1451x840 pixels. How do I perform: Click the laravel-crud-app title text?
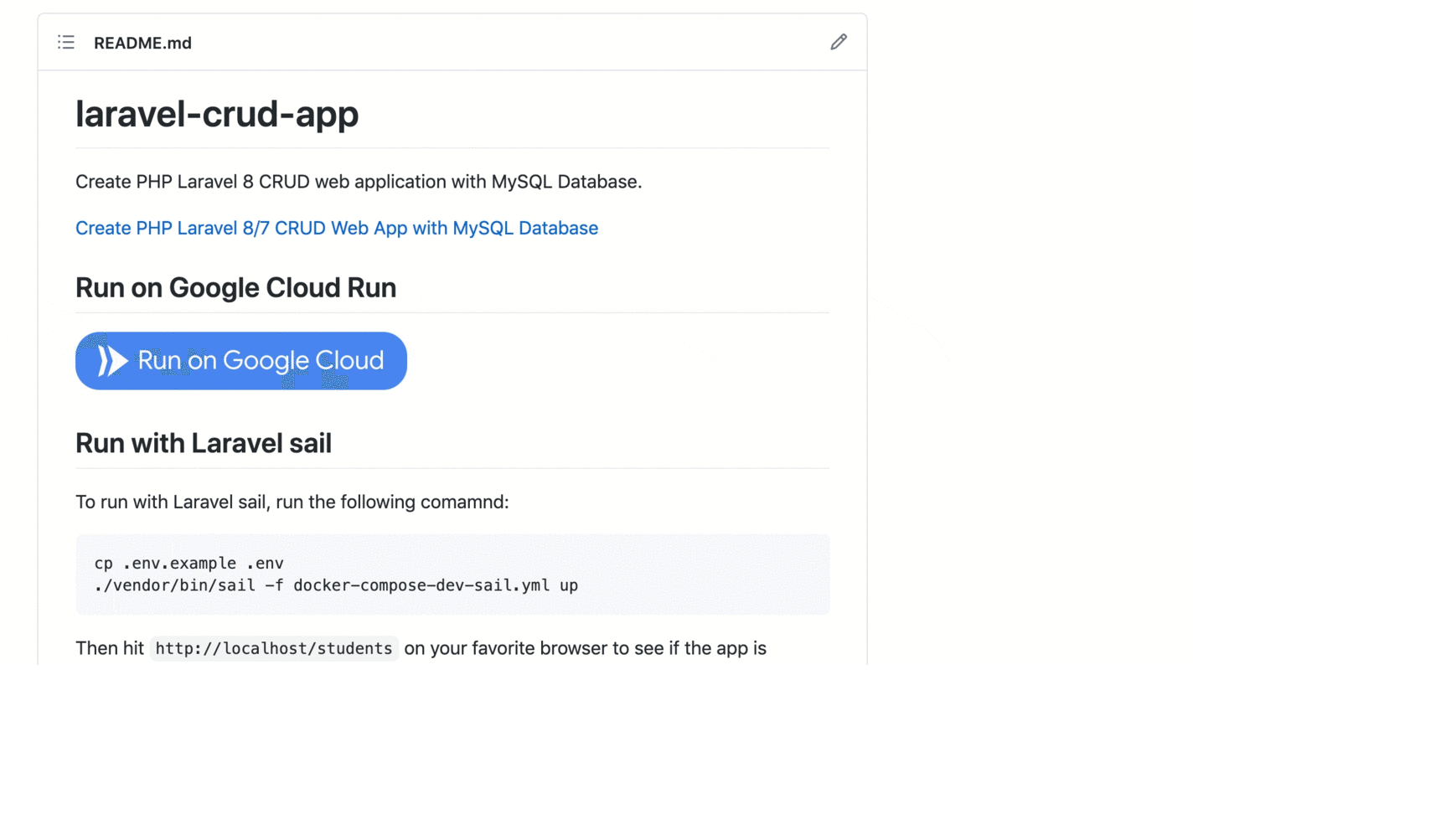[x=216, y=114]
